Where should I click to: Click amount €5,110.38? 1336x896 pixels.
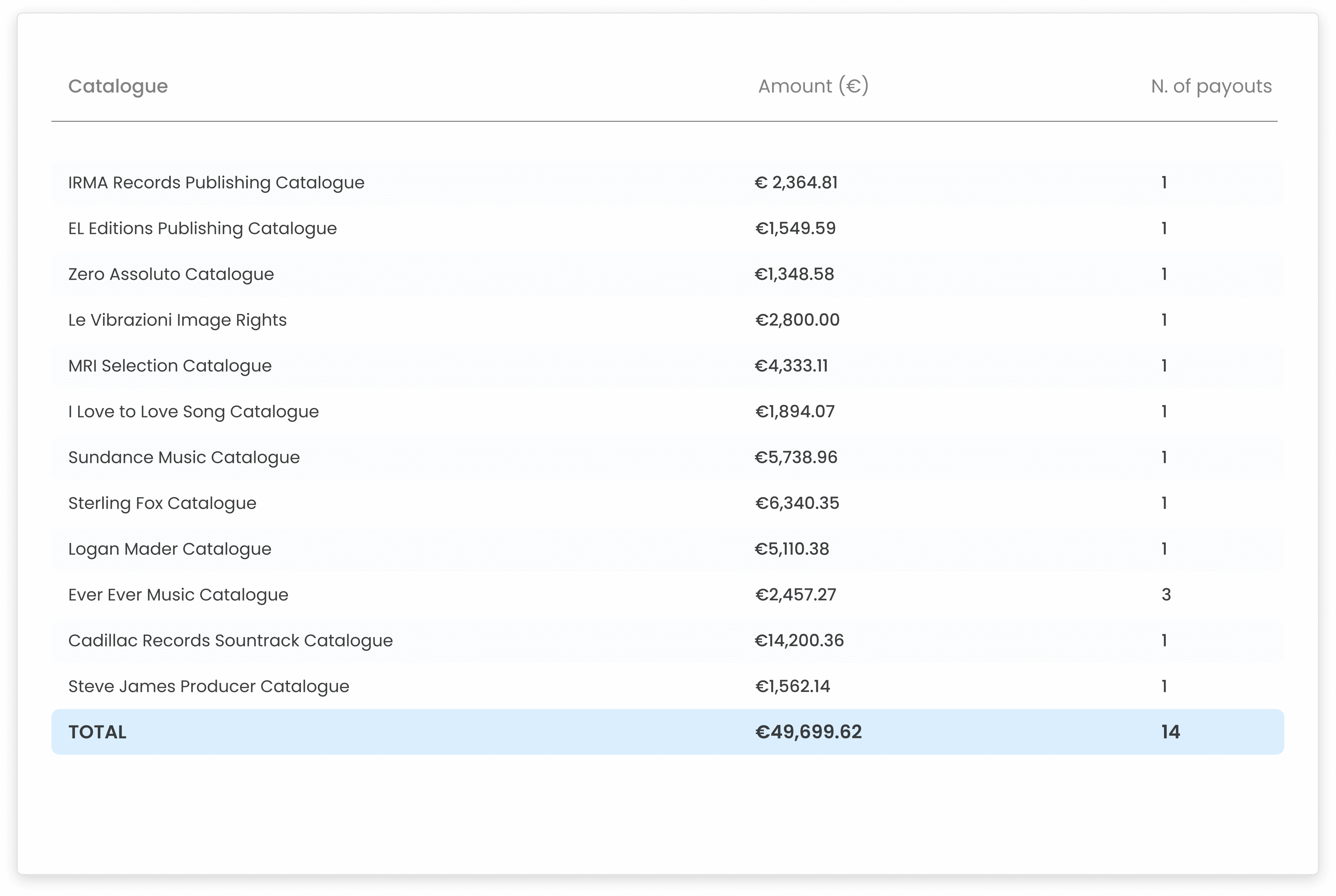pos(791,549)
